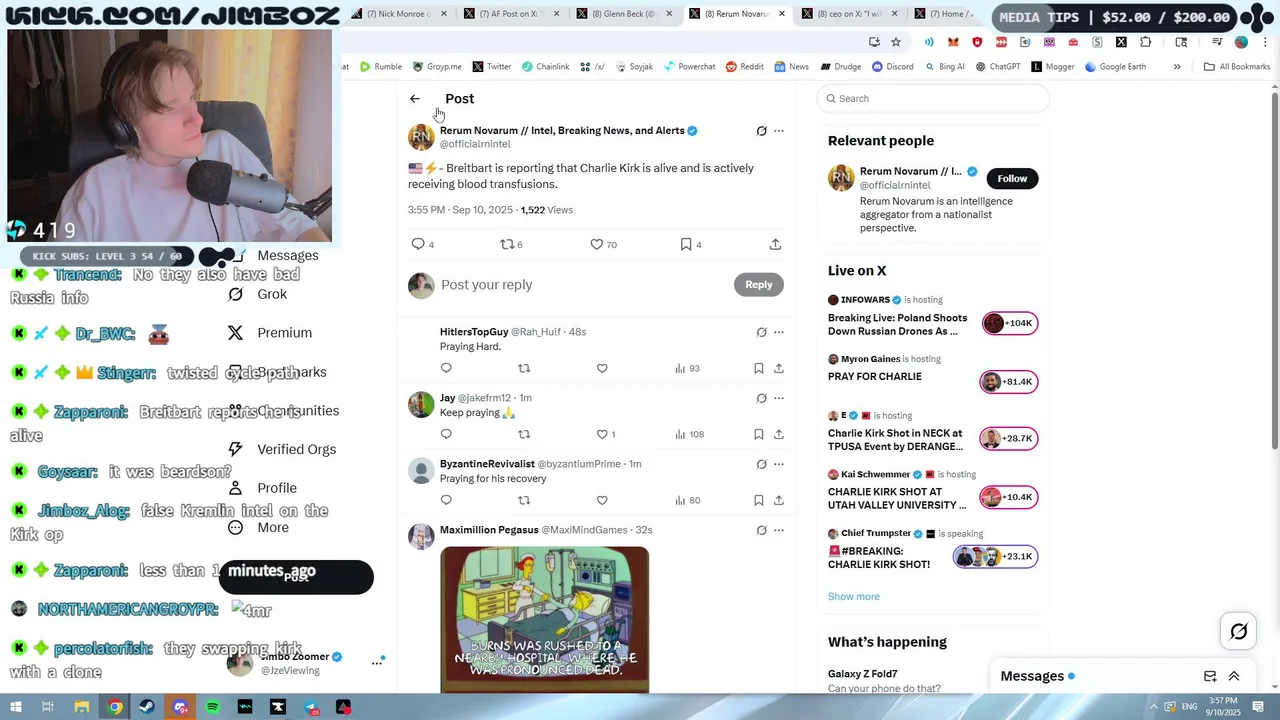Image resolution: width=1280 pixels, height=720 pixels.
Task: Bookmark HitlersTopGuy's reply
Action: (x=759, y=368)
